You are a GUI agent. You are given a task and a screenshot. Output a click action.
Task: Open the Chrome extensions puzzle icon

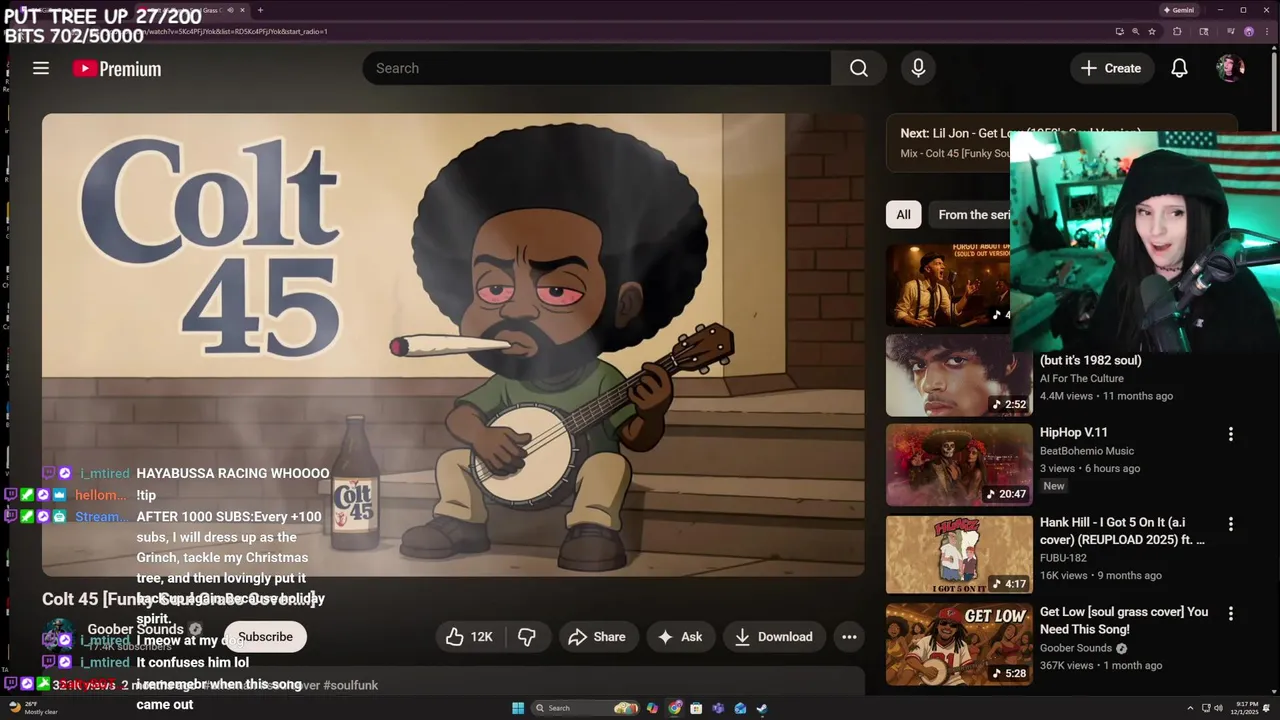(1177, 31)
